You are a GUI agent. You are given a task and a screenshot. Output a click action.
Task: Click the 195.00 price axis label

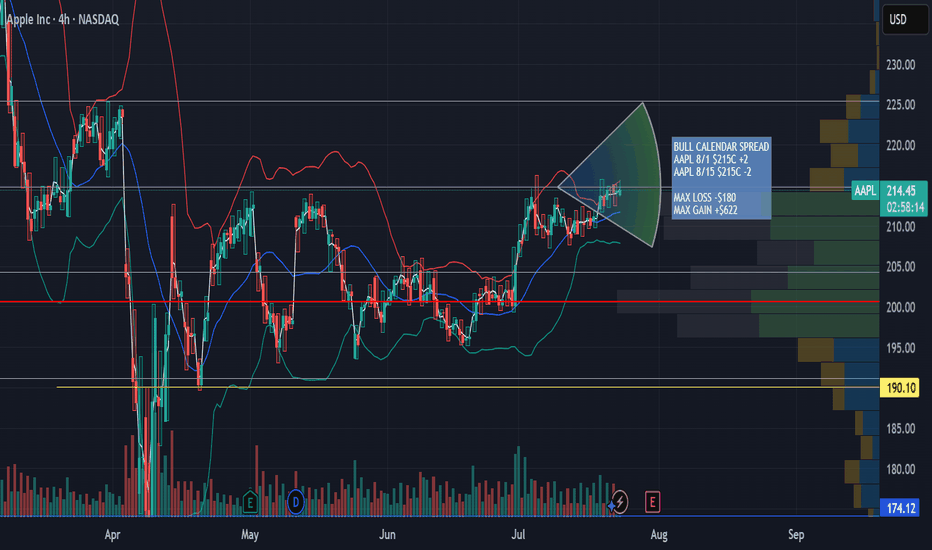point(900,348)
